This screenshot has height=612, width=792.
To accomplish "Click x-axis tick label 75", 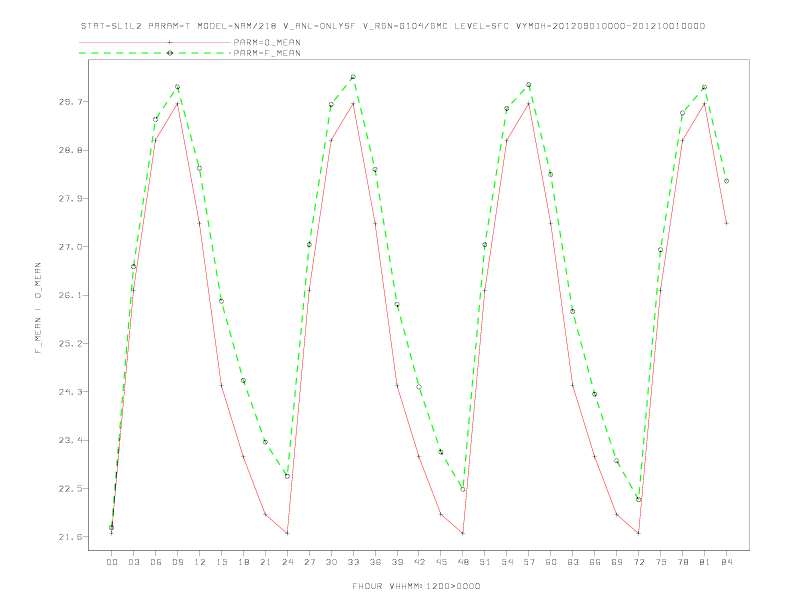I will pyautogui.click(x=661, y=562).
